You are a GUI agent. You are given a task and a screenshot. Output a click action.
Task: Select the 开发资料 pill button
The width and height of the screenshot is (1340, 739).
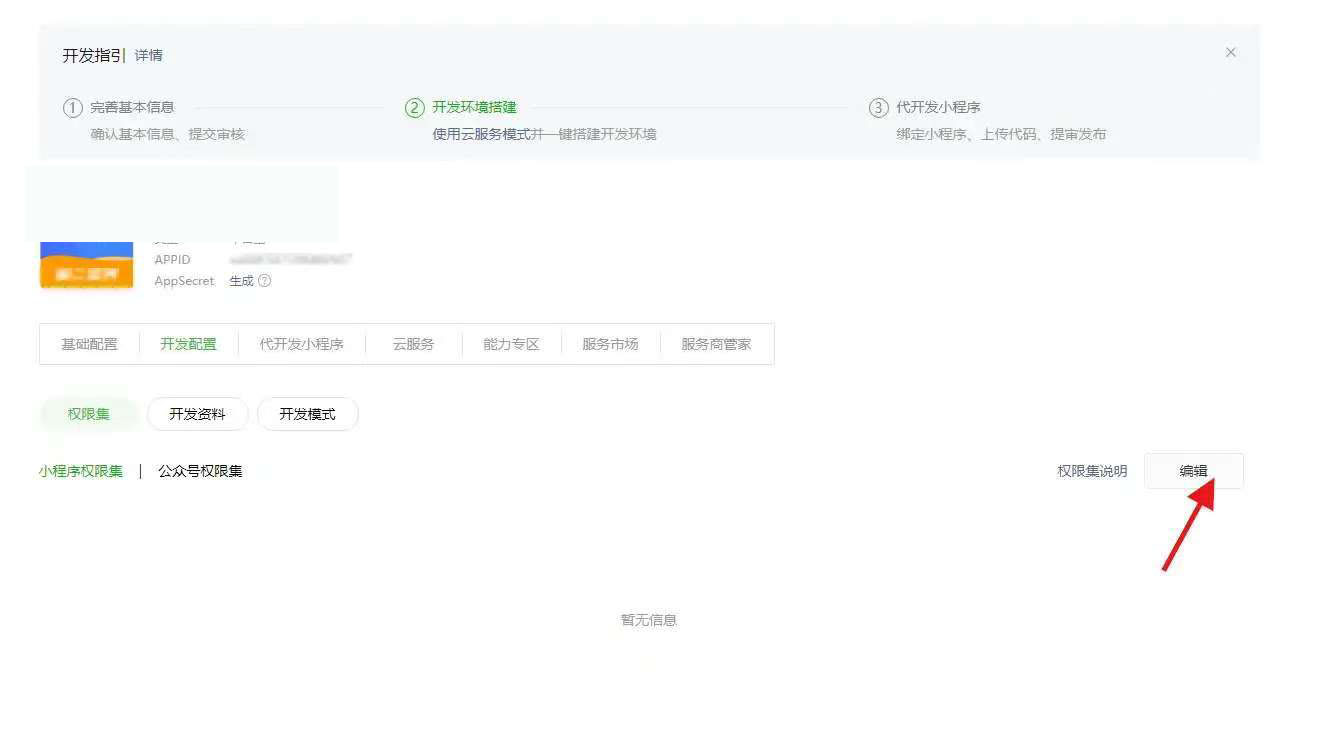click(197, 414)
